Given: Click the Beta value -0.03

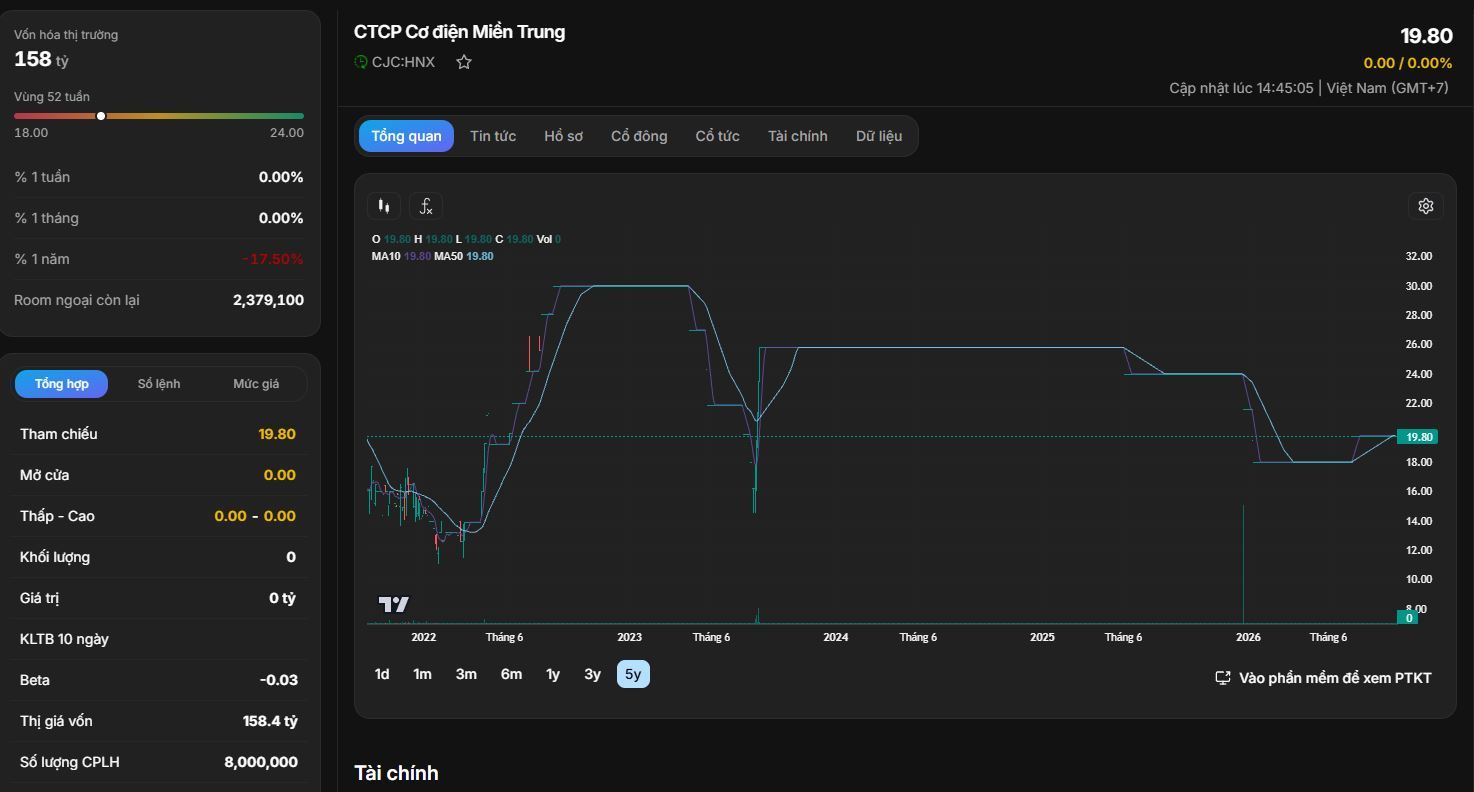Looking at the screenshot, I should (x=279, y=680).
